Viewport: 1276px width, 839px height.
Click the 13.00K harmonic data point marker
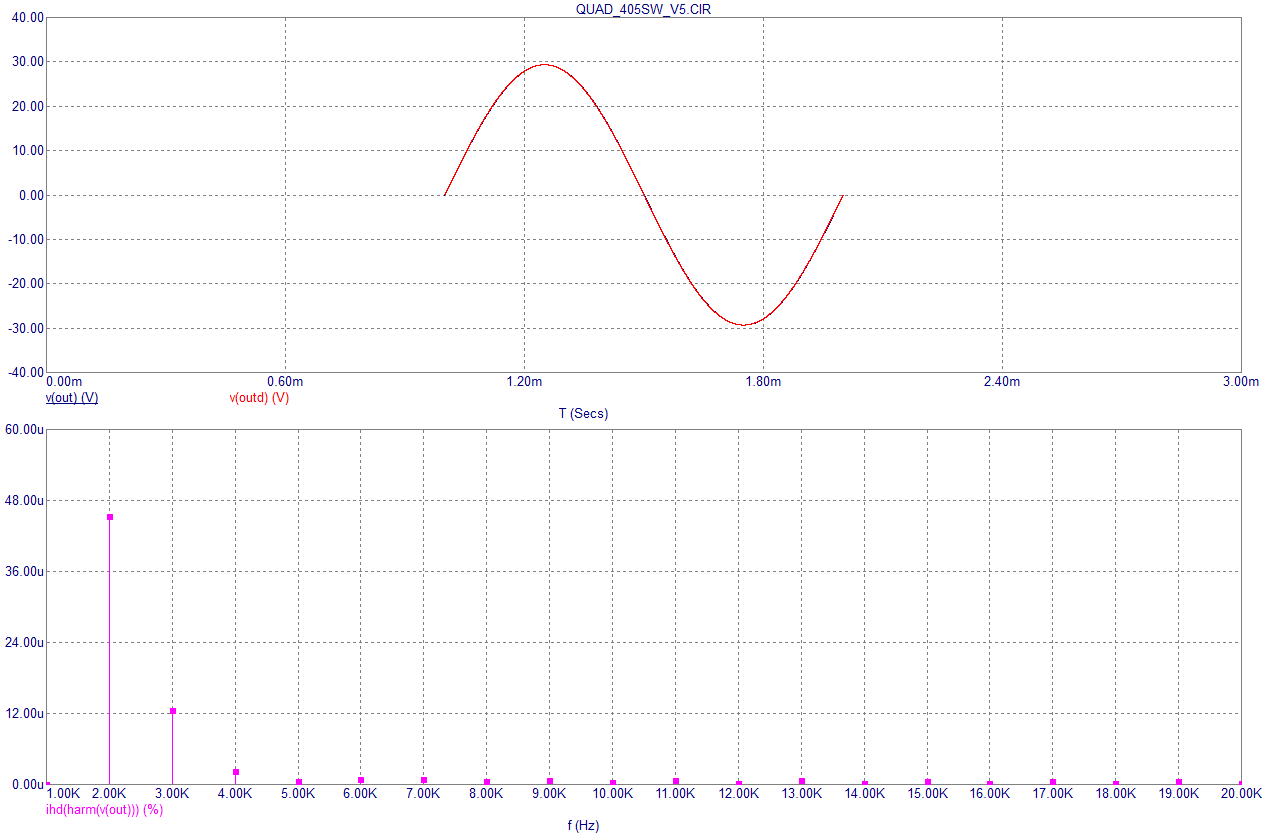(x=802, y=781)
